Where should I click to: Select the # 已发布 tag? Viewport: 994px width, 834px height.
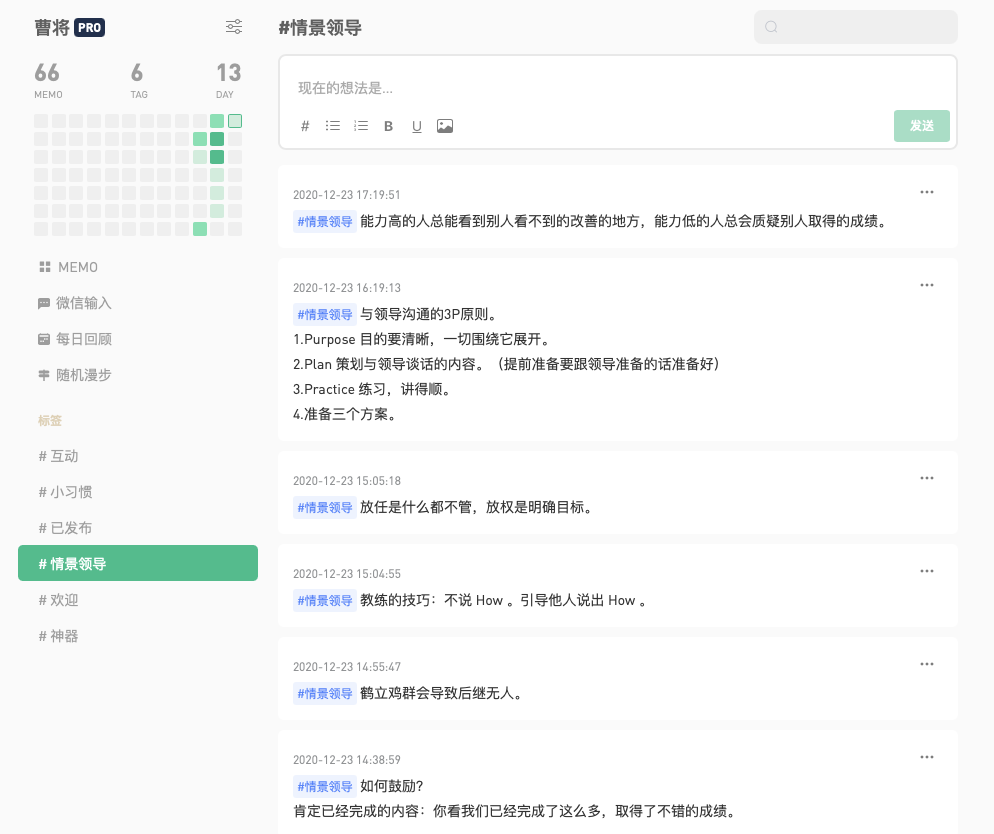(65, 528)
